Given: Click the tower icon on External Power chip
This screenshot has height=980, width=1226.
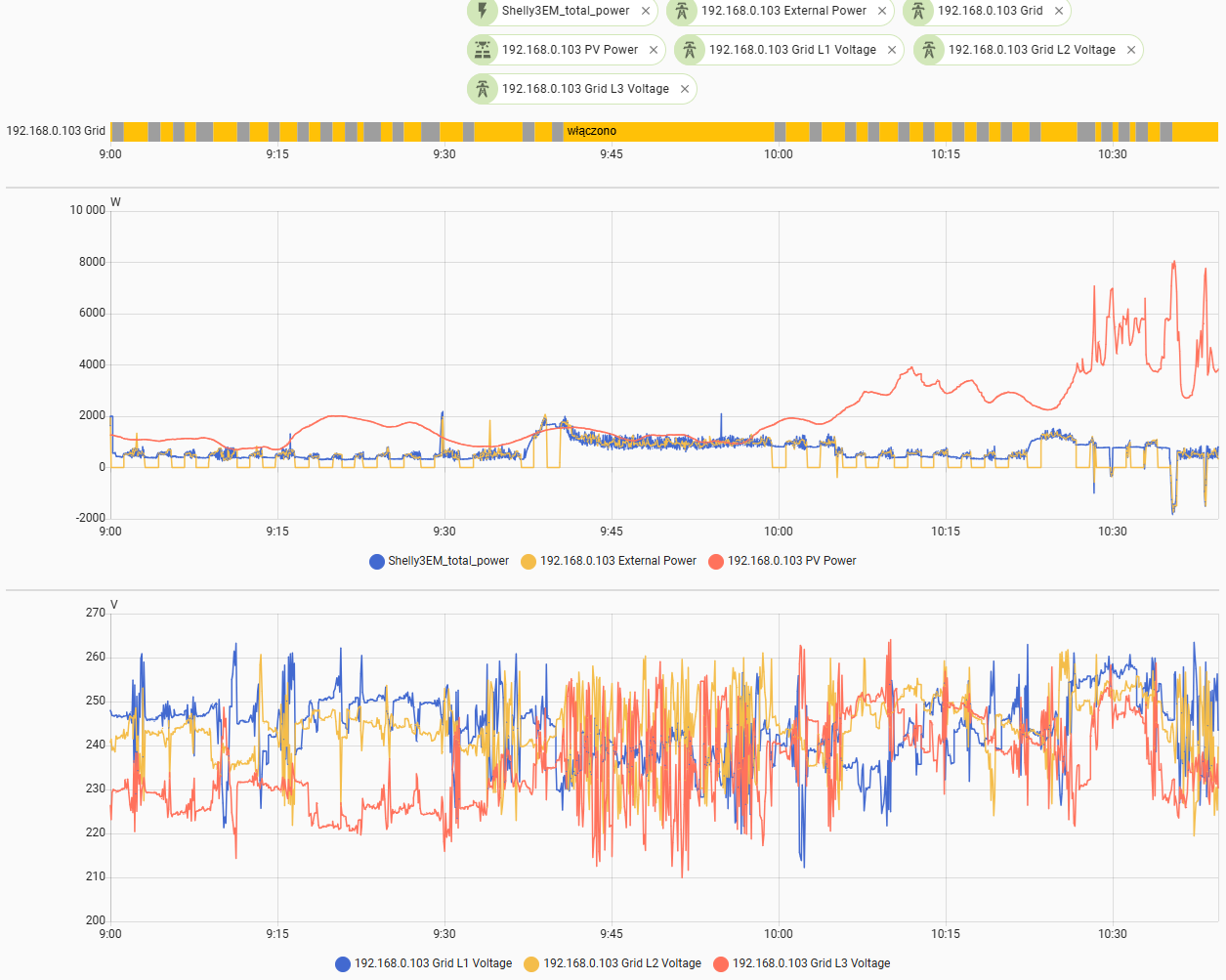Looking at the screenshot, I should click(x=682, y=11).
